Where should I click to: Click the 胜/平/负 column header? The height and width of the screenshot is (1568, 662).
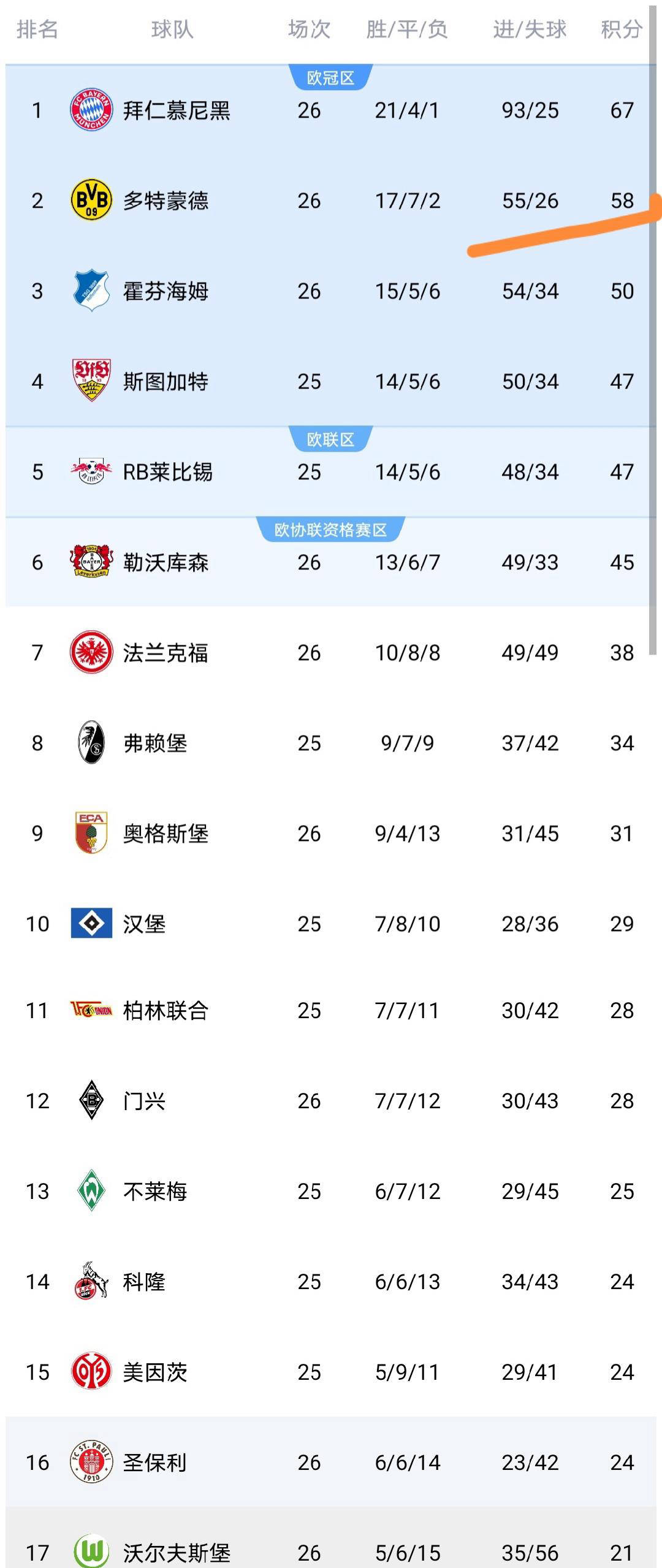click(407, 29)
